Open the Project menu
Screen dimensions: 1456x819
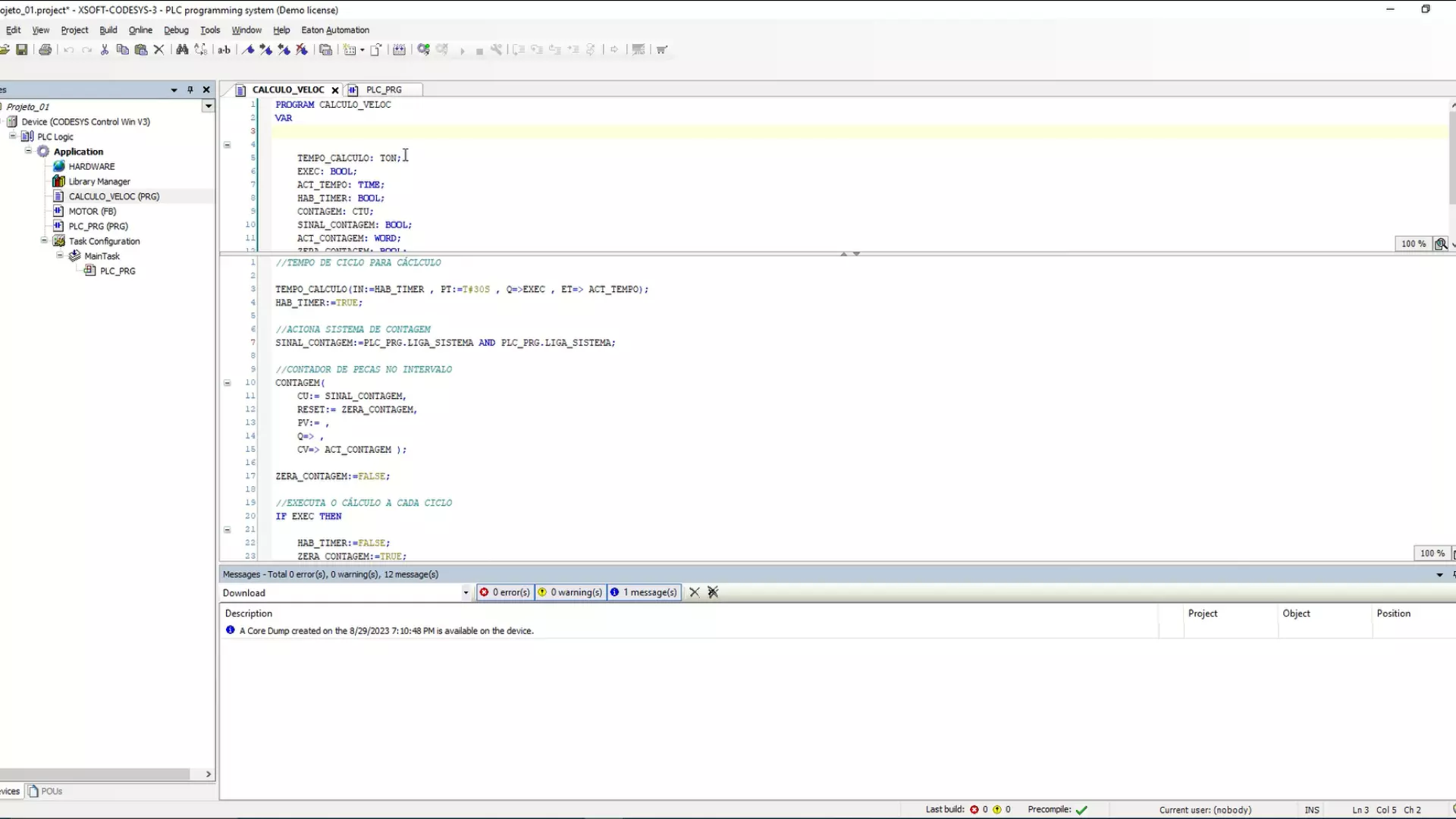pyautogui.click(x=74, y=30)
